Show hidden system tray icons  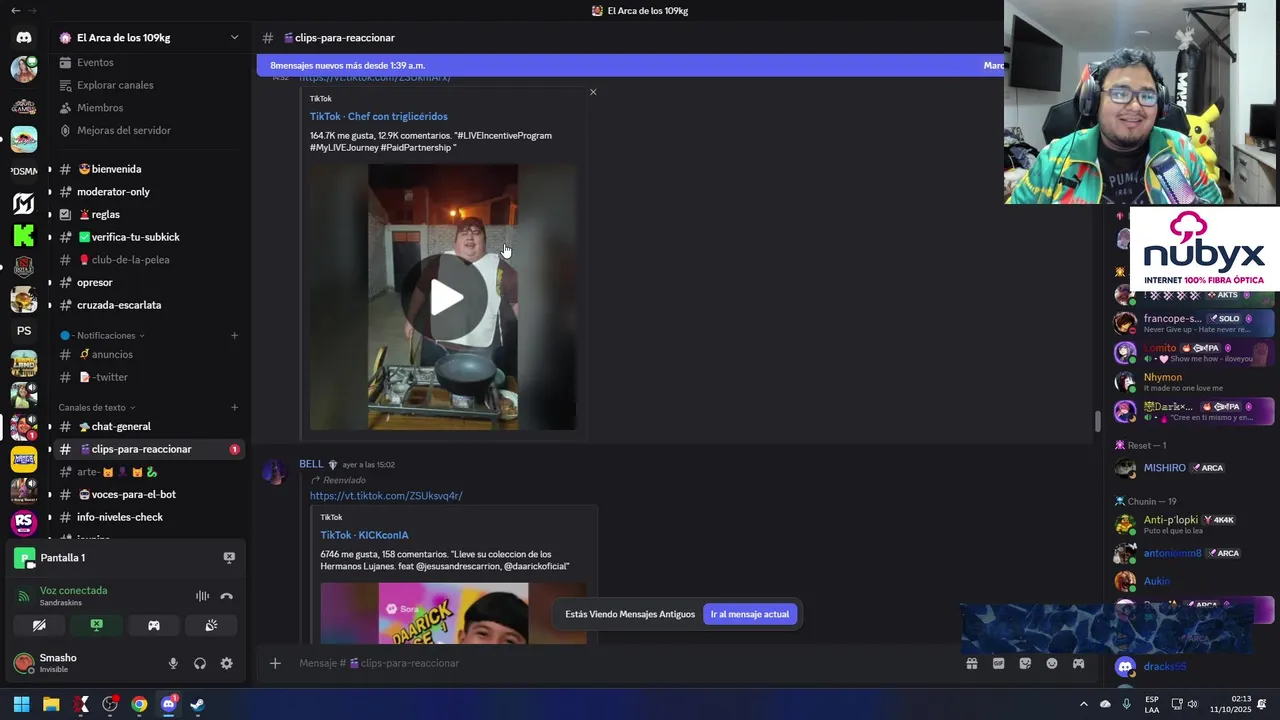coord(1084,704)
